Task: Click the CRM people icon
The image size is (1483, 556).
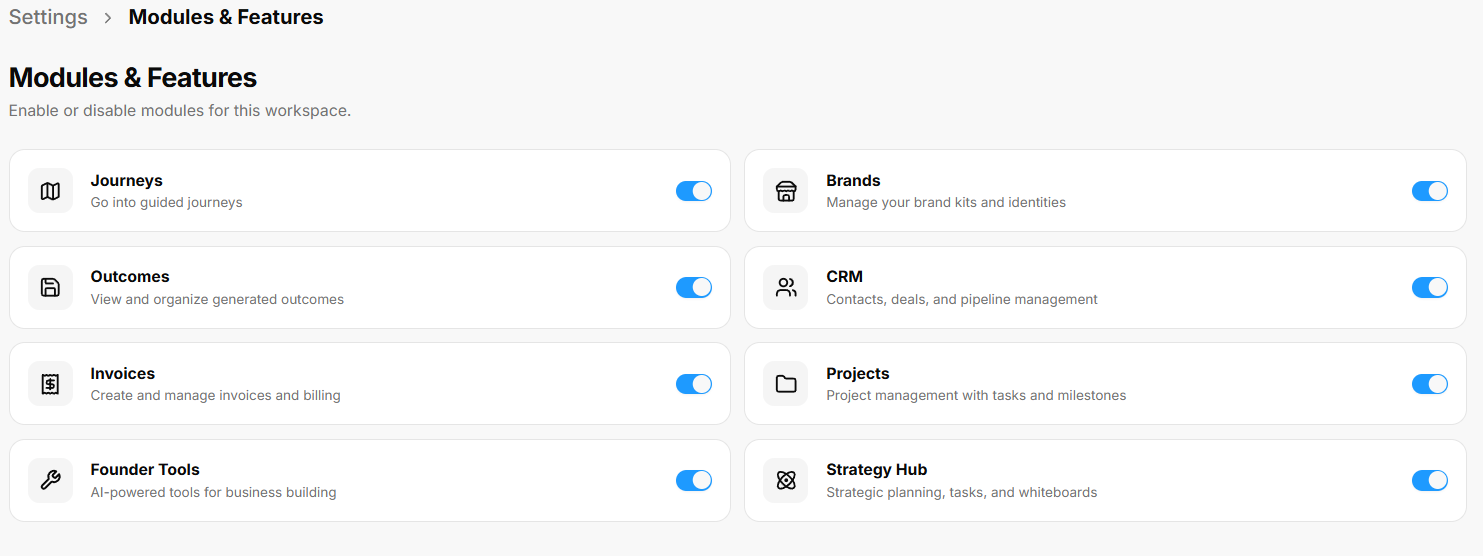Action: 786,288
